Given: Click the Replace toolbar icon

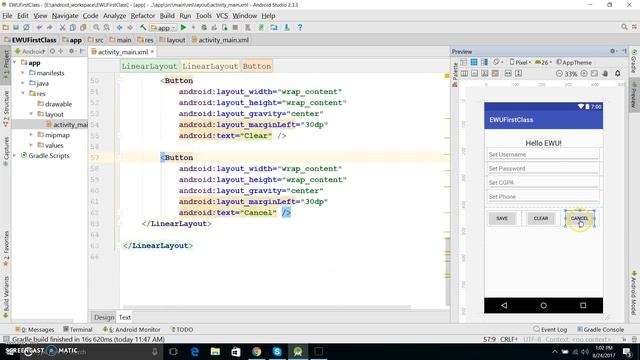Looking at the screenshot, I should click(x=107, y=27).
